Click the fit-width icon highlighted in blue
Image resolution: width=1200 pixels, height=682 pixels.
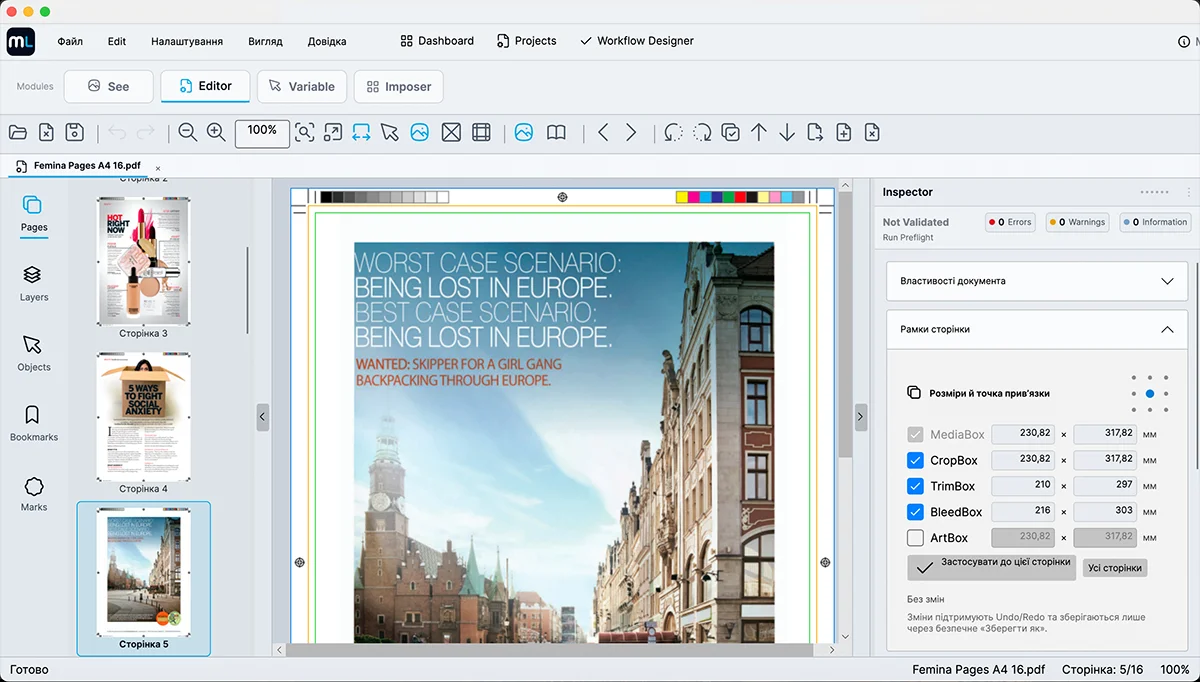pos(362,132)
